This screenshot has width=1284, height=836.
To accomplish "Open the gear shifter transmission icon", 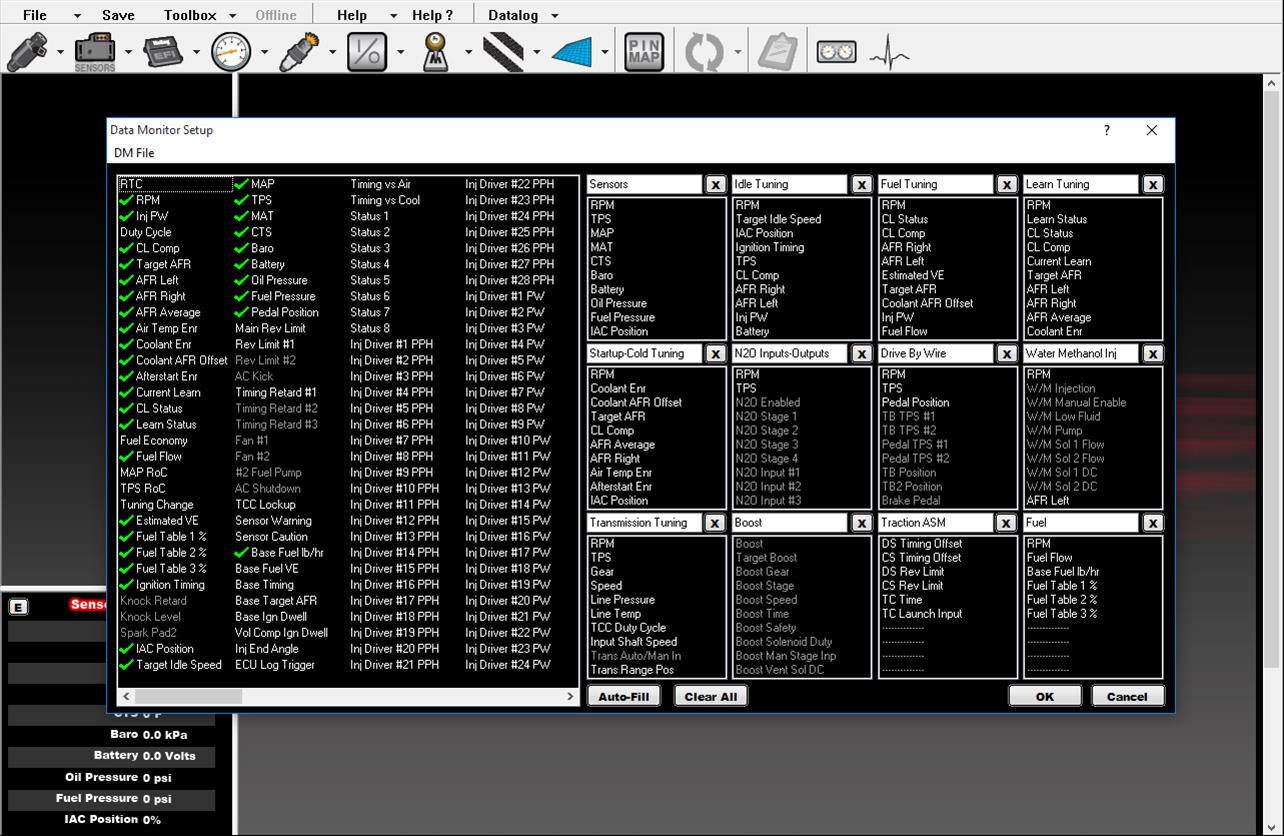I will point(435,52).
